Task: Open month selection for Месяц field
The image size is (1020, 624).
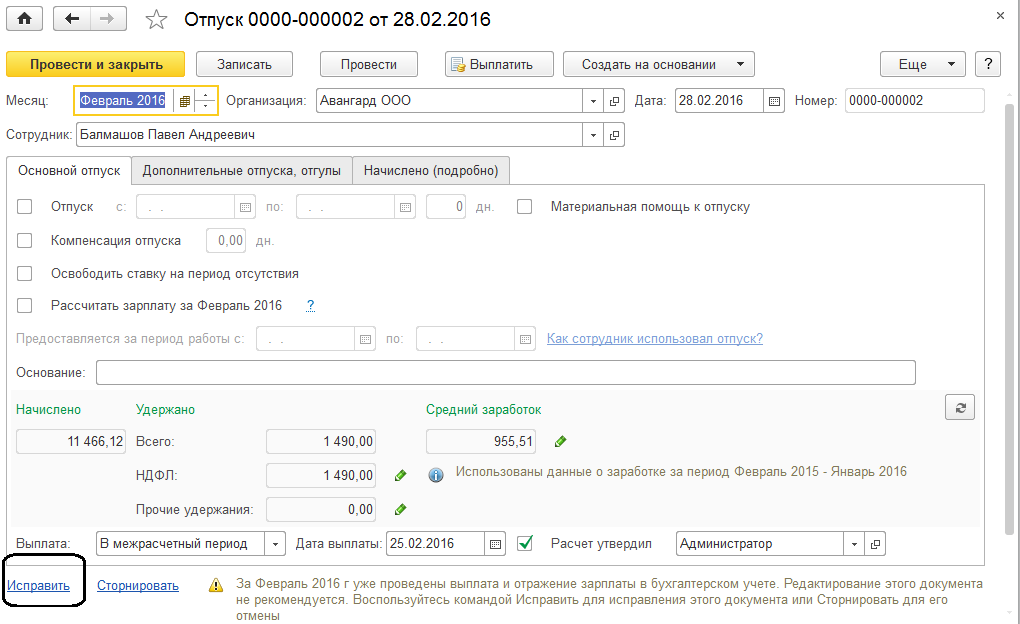Action: point(184,101)
